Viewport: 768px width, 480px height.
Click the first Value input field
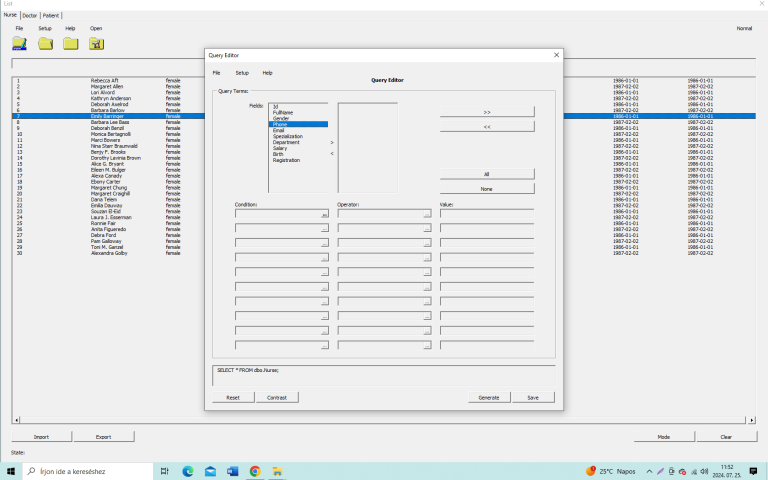pos(486,214)
